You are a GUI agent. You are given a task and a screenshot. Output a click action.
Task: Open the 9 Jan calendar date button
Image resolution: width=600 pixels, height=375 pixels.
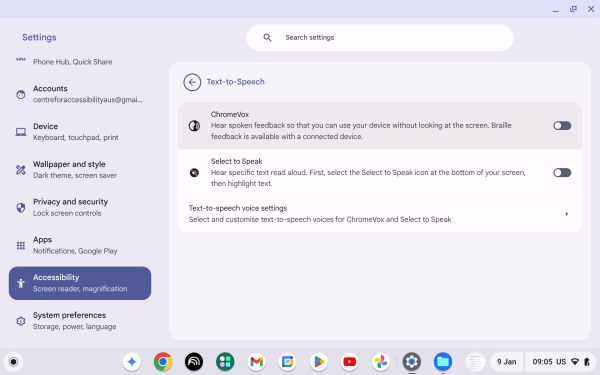(x=506, y=362)
